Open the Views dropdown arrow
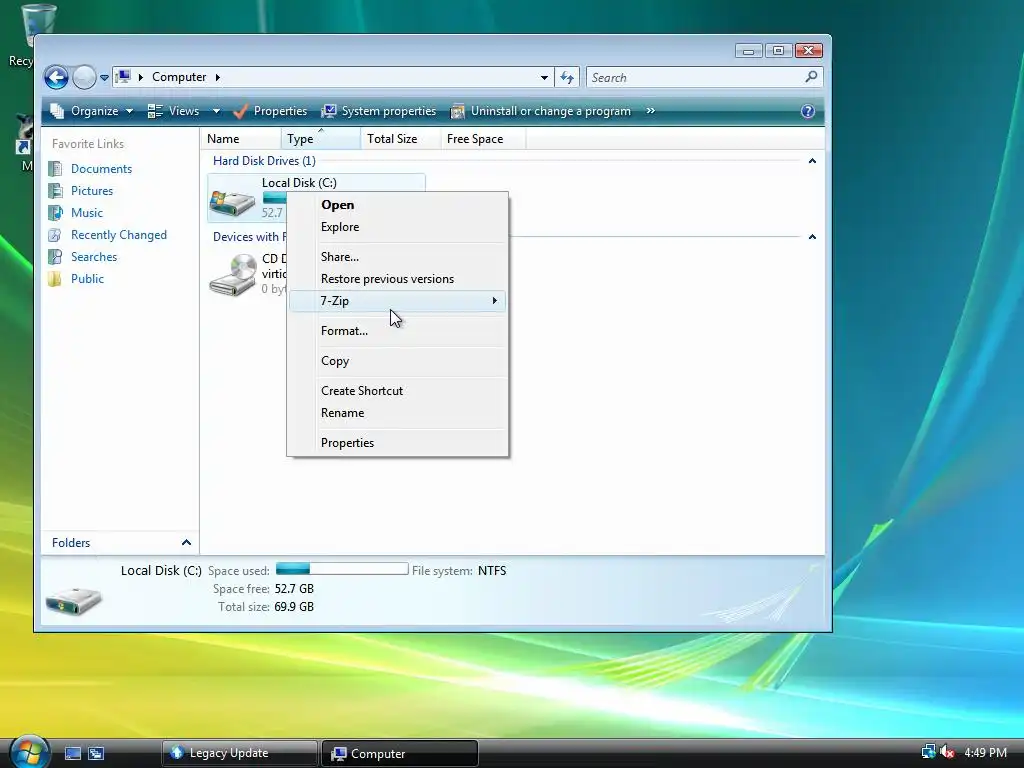 (216, 111)
